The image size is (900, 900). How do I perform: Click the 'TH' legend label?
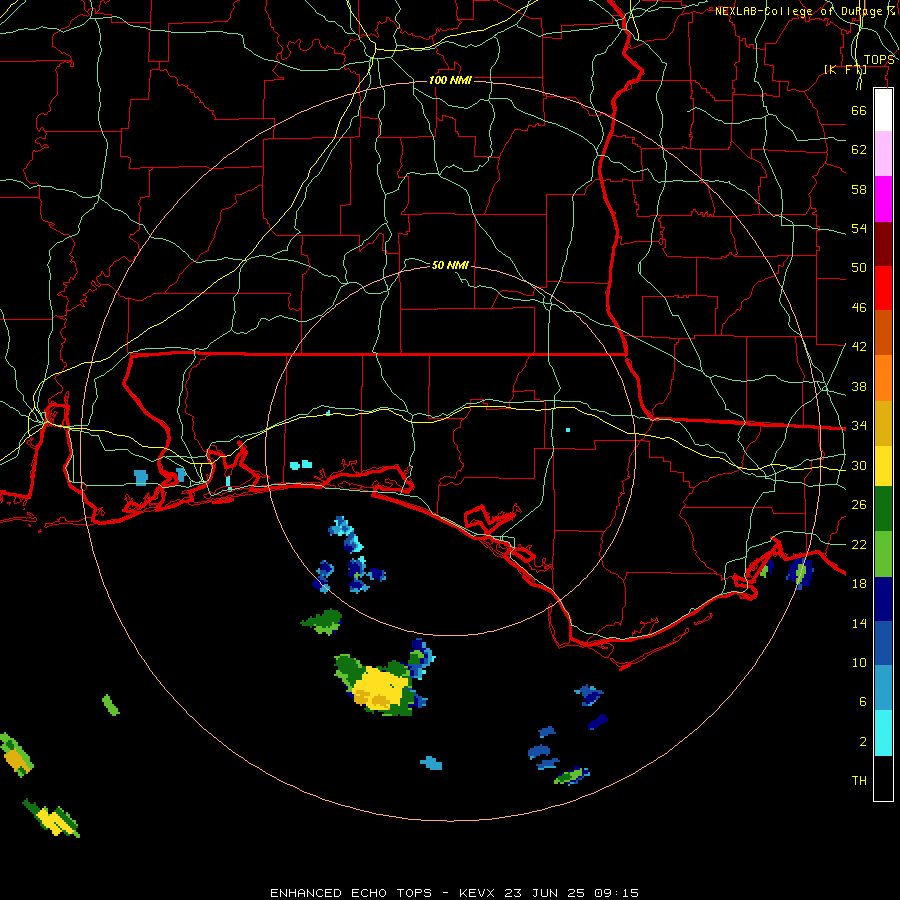coord(859,781)
